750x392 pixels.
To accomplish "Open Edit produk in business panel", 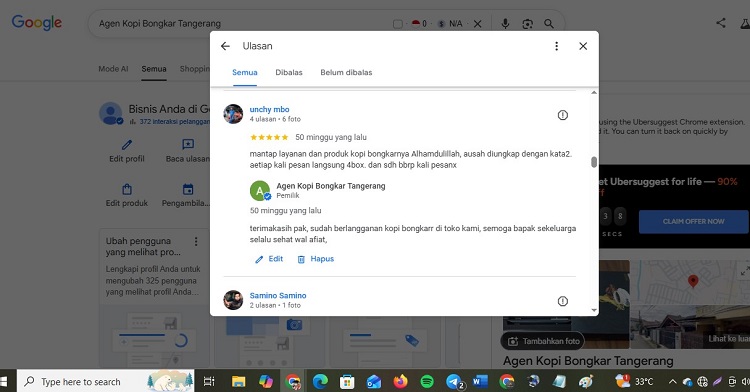I will click(127, 196).
